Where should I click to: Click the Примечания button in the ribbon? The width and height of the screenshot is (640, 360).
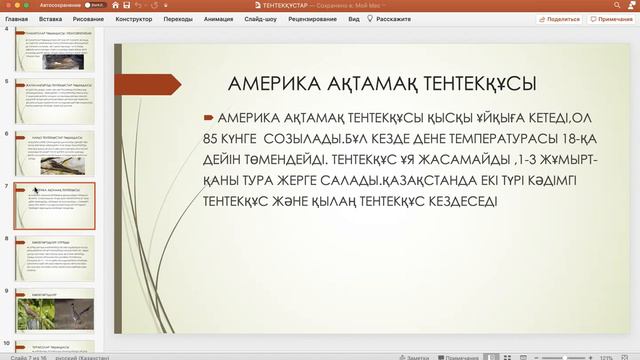coord(611,19)
